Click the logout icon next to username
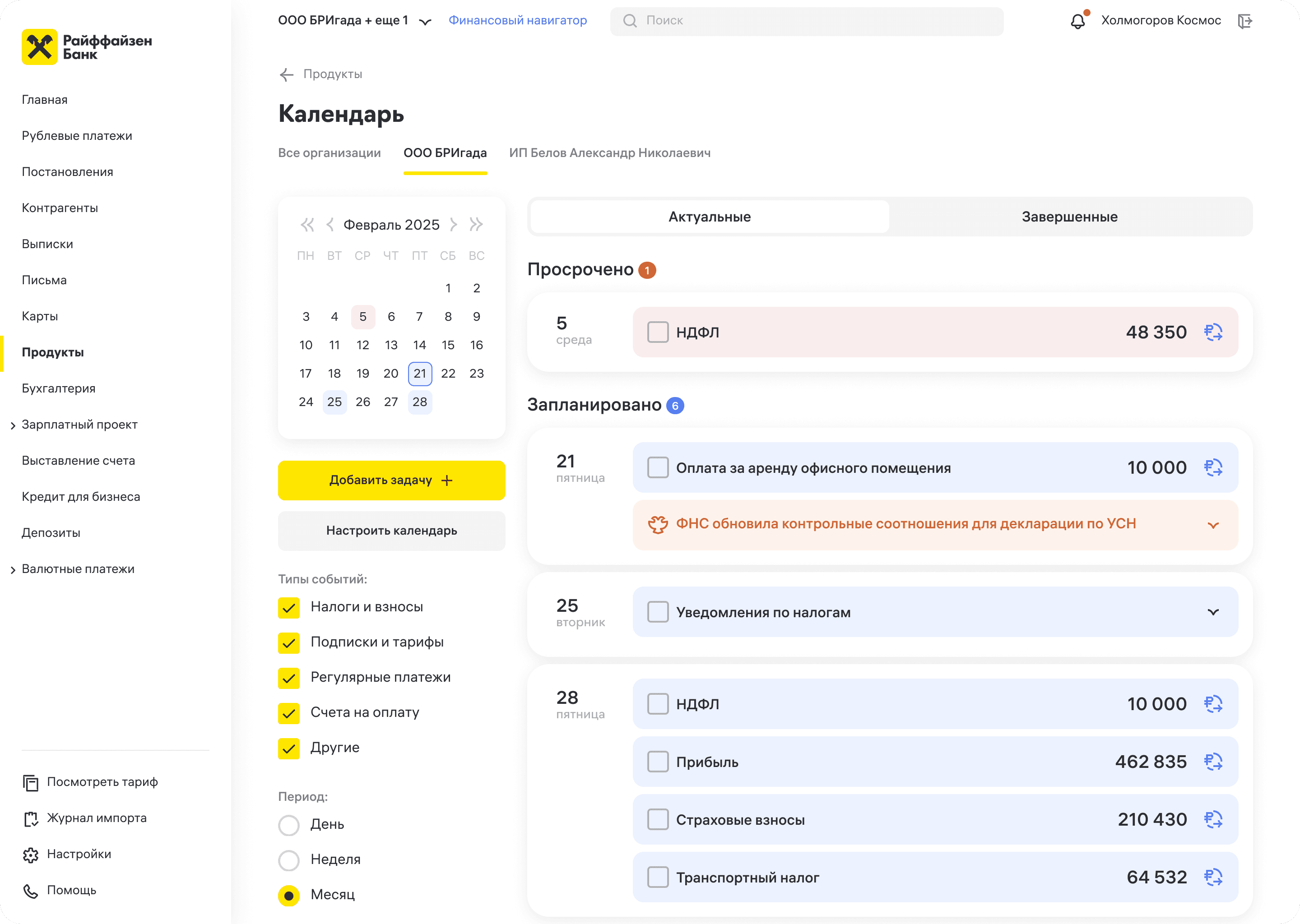This screenshot has height=924, width=1300. (1245, 22)
